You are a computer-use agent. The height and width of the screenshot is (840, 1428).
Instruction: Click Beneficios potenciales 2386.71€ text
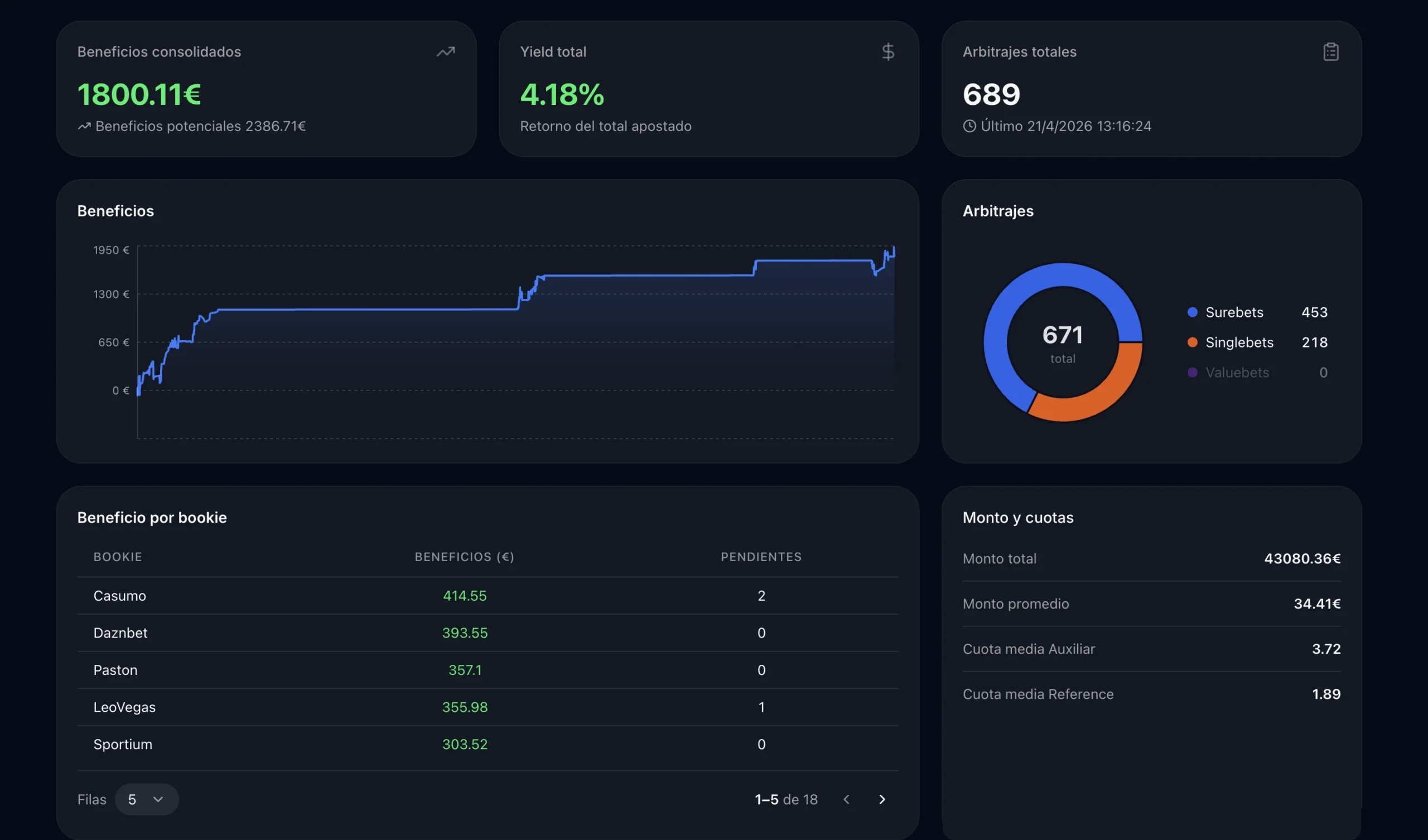(201, 126)
